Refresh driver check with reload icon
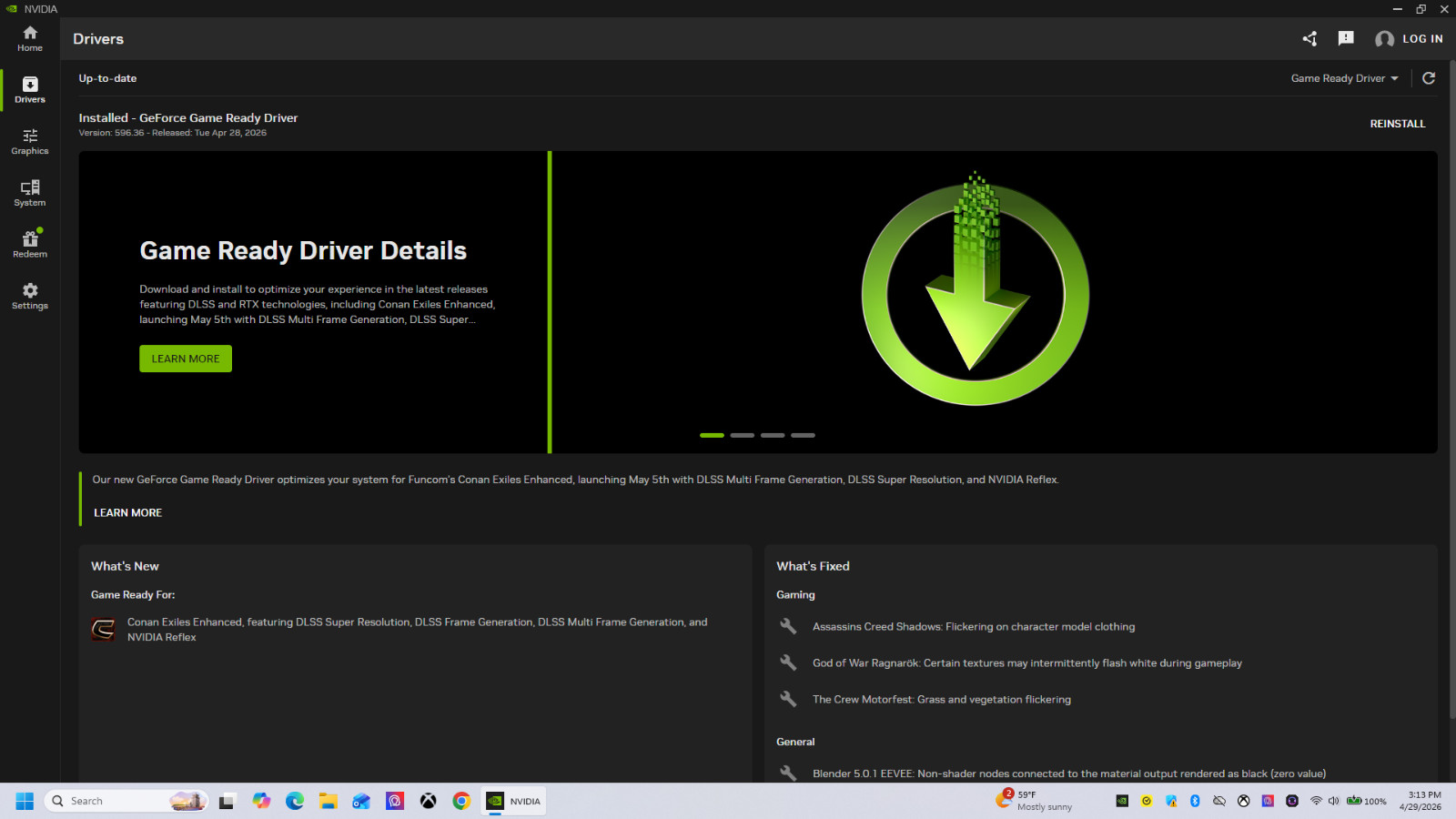 pos(1429,78)
